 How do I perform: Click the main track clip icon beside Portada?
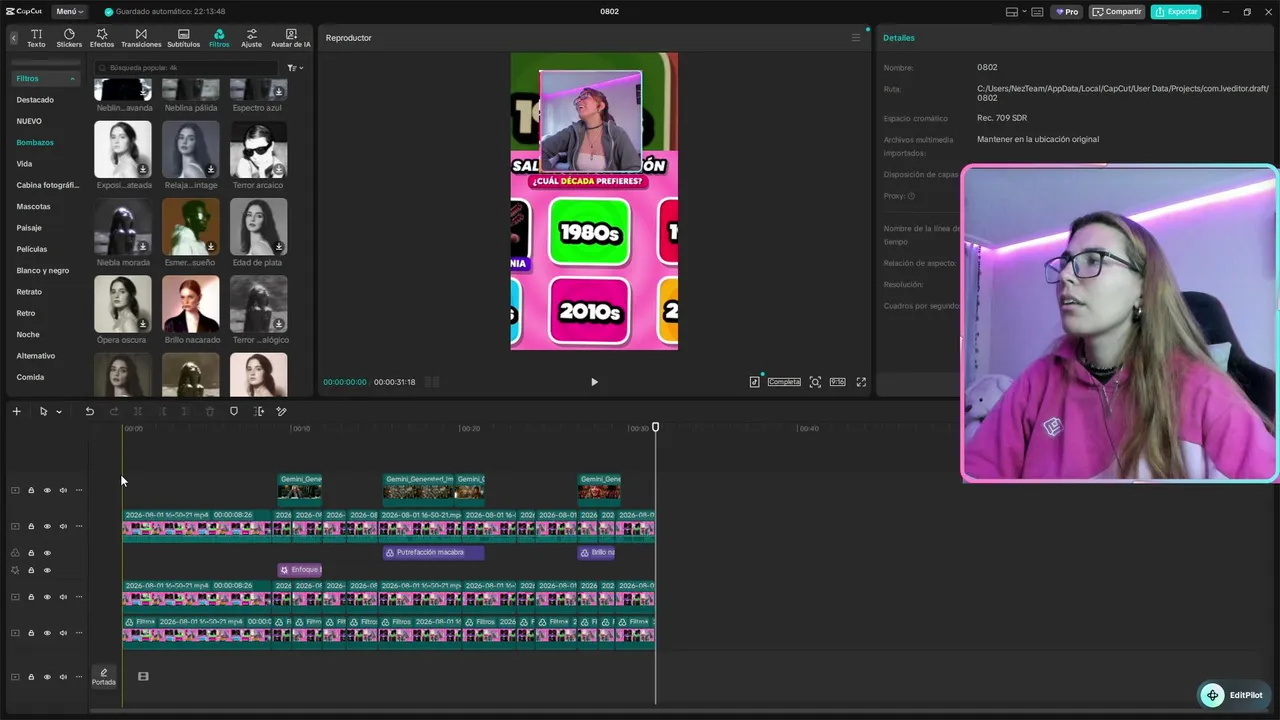pos(143,677)
